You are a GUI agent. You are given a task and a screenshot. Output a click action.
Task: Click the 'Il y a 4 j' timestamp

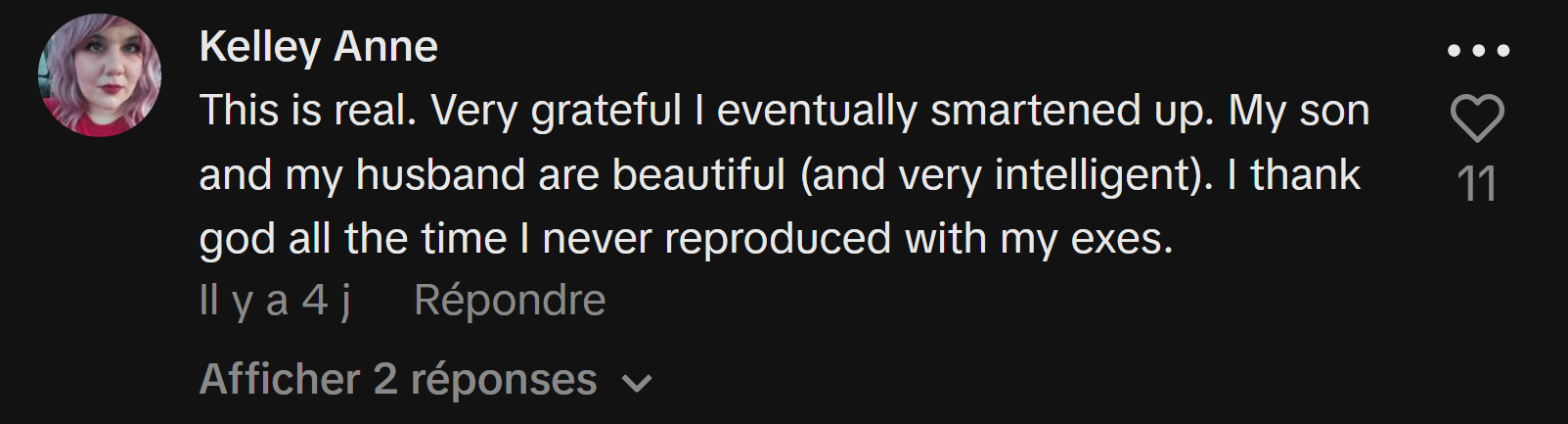275,301
